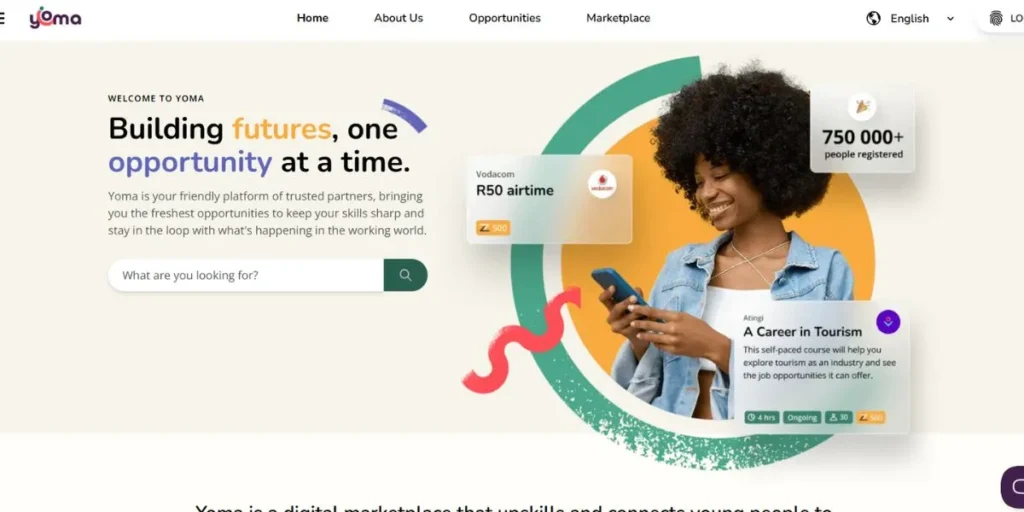This screenshot has width=1024, height=512.
Task: Click the Vodacom logo badge
Action: (602, 184)
